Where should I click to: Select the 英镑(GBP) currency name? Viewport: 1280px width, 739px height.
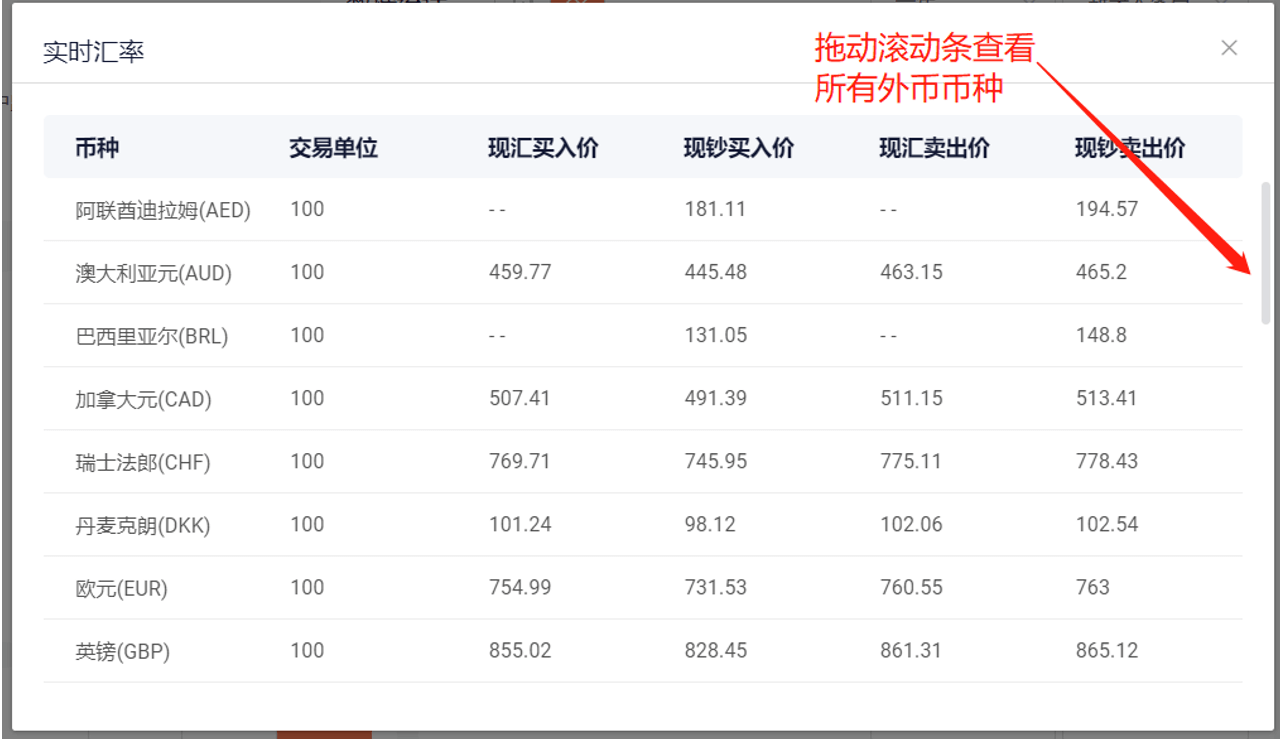[x=123, y=651]
